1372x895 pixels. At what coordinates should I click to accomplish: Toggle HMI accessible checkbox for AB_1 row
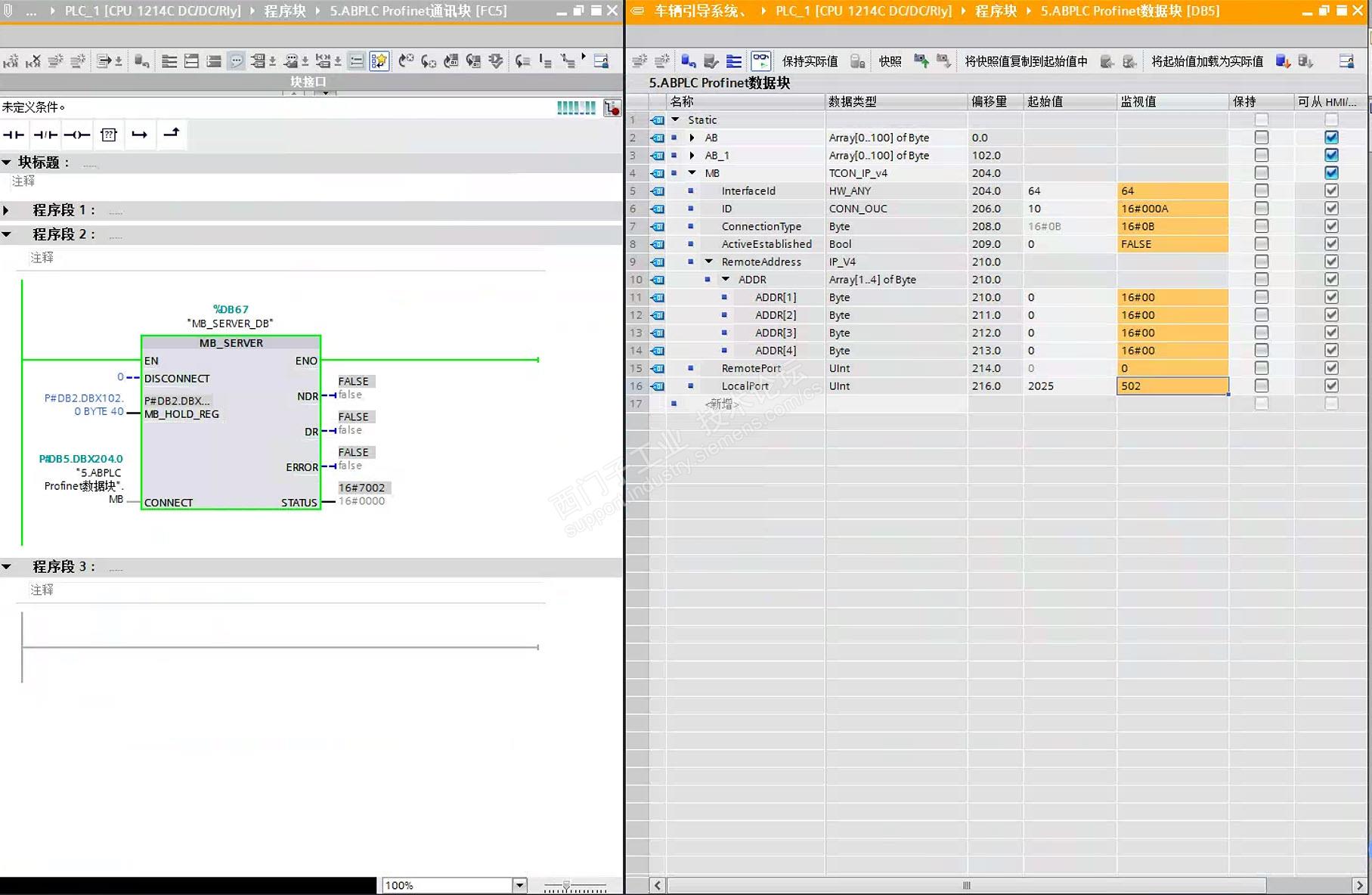1331,155
